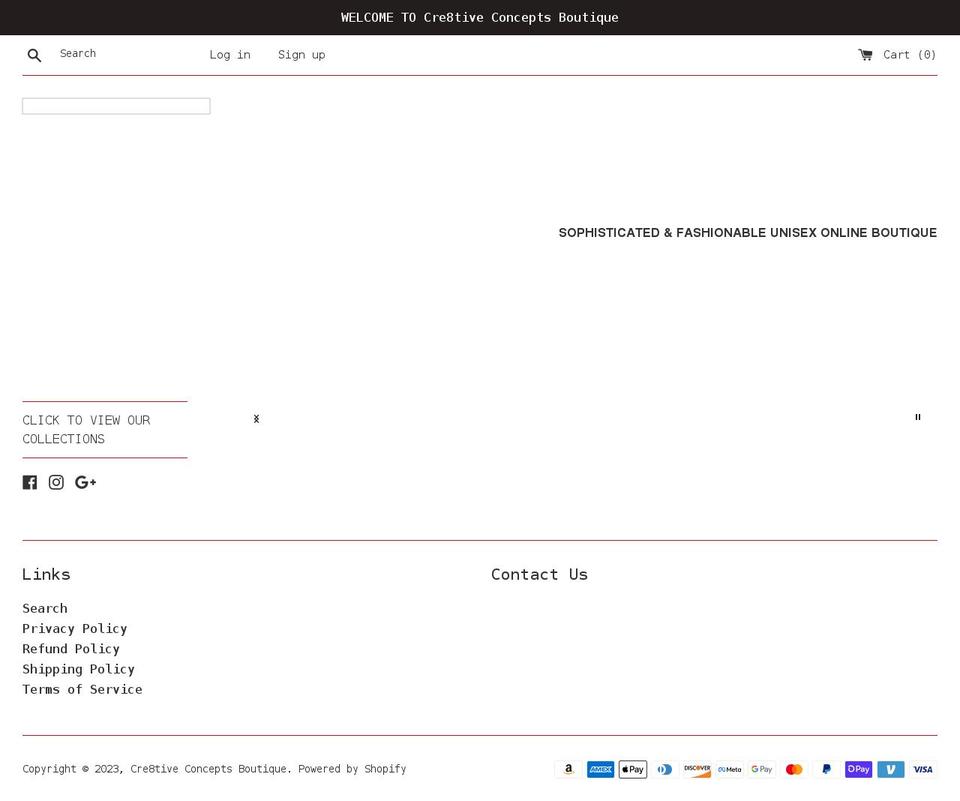Open the Instagram social icon

click(x=56, y=482)
